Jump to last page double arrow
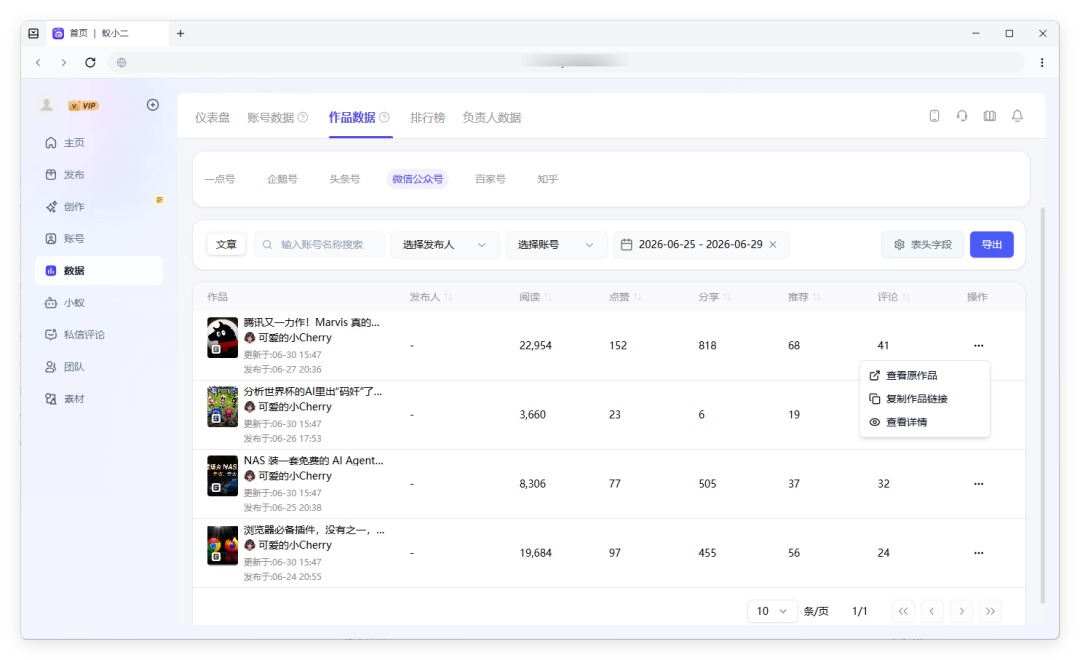 pyautogui.click(x=990, y=611)
